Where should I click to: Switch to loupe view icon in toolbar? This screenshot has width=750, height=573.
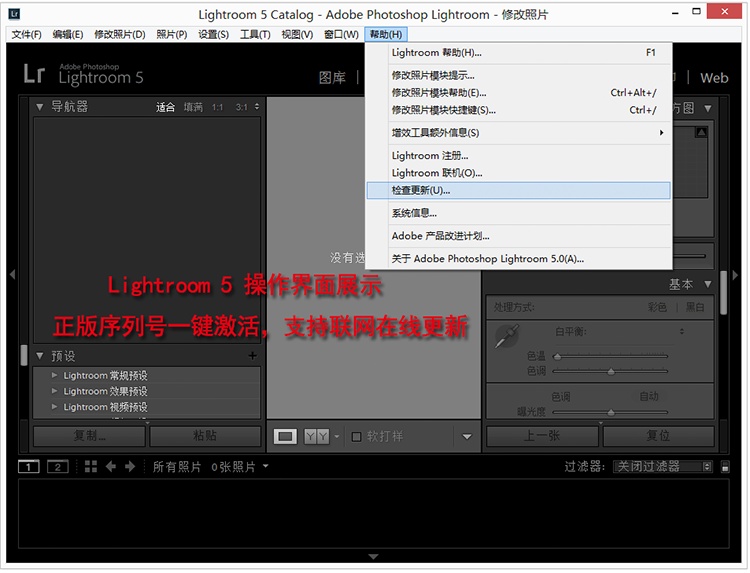285,436
